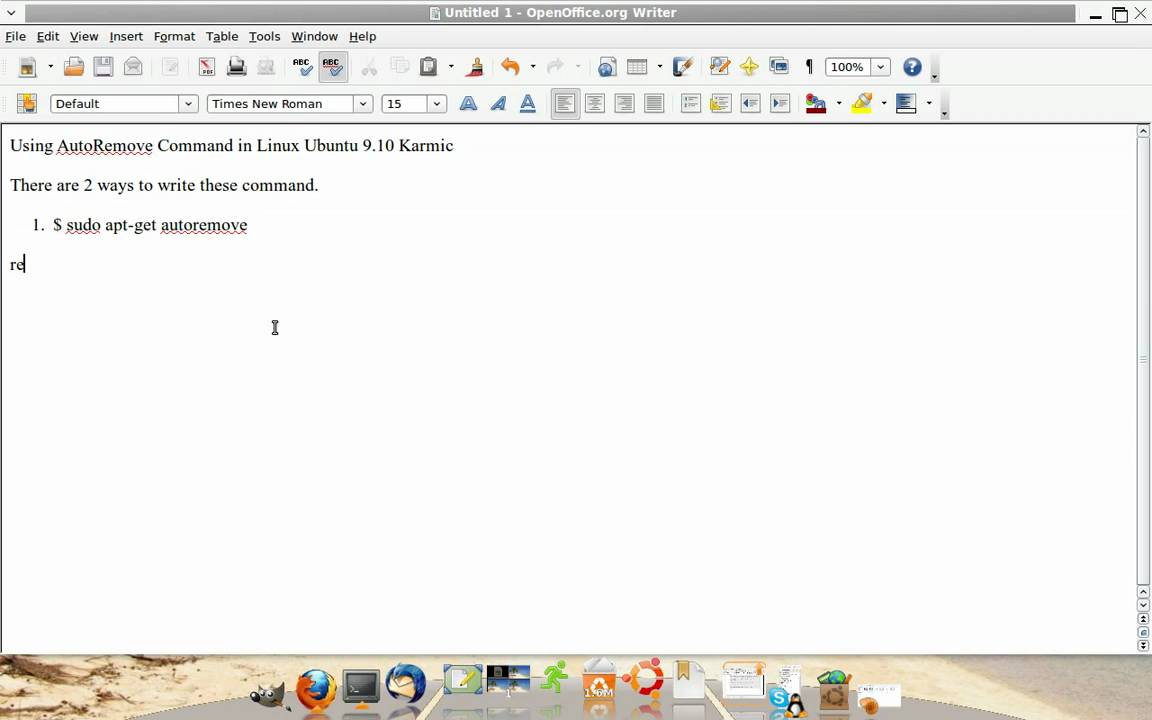Insert a Table icon
Screen dimensions: 1152x720
click(x=637, y=67)
